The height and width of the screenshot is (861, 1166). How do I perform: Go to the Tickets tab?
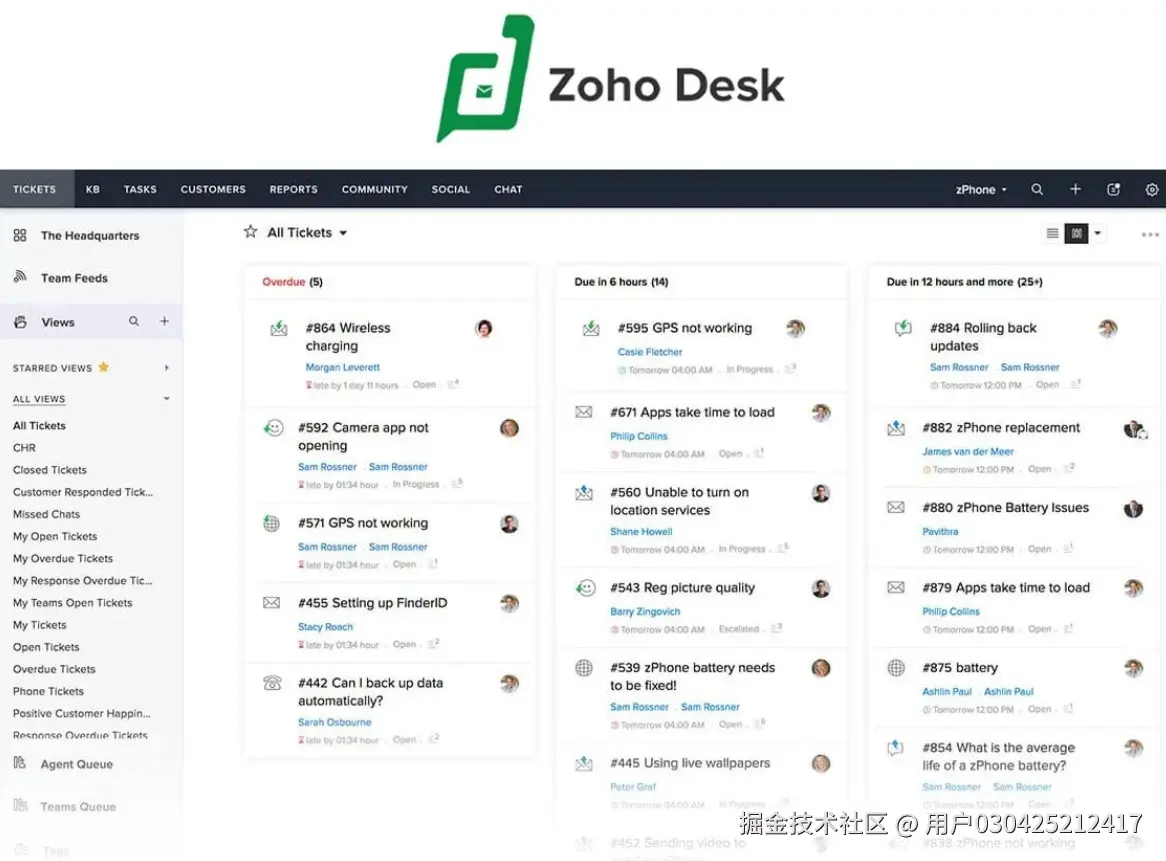(34, 189)
